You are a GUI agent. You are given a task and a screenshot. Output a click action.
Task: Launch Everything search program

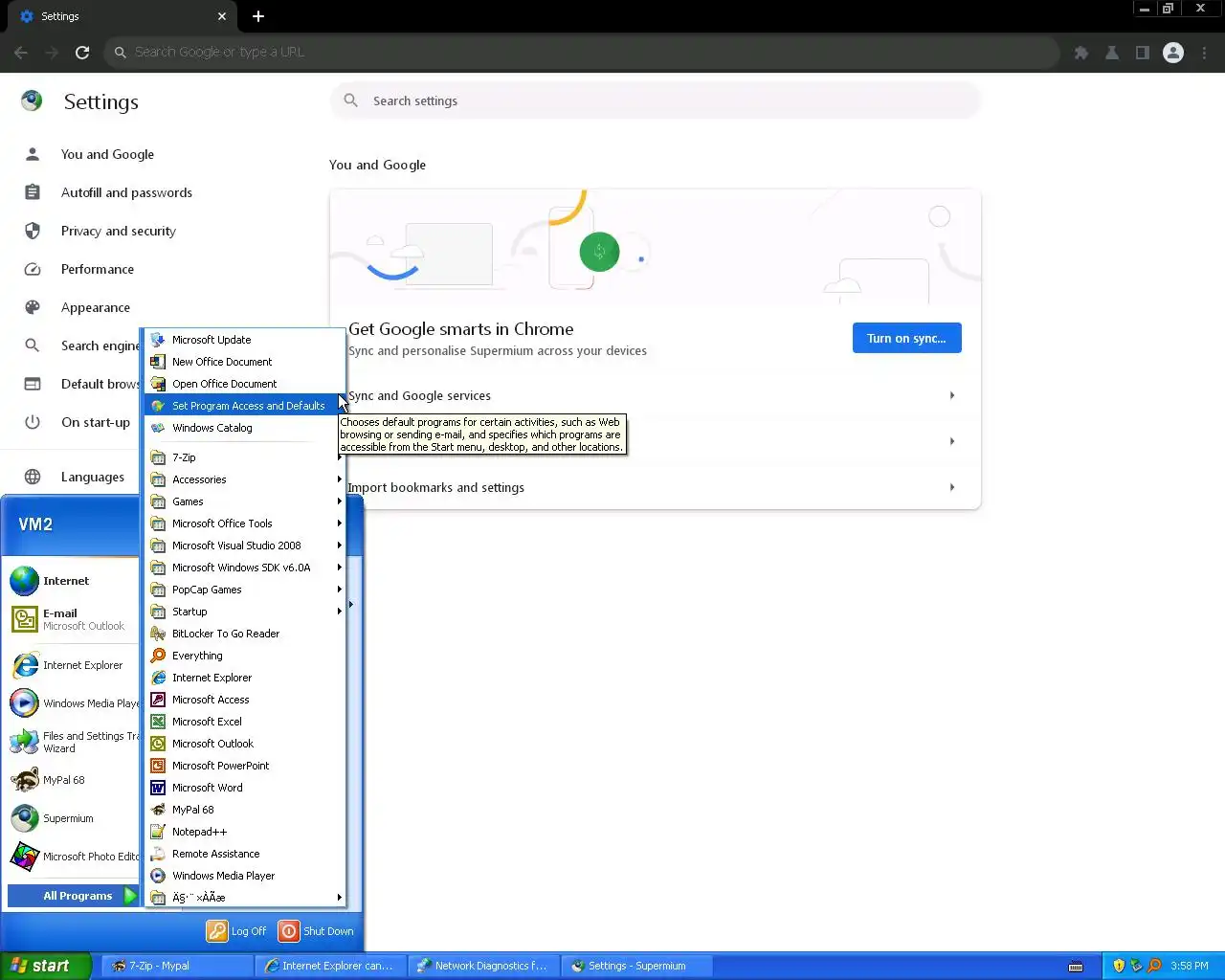244,656
